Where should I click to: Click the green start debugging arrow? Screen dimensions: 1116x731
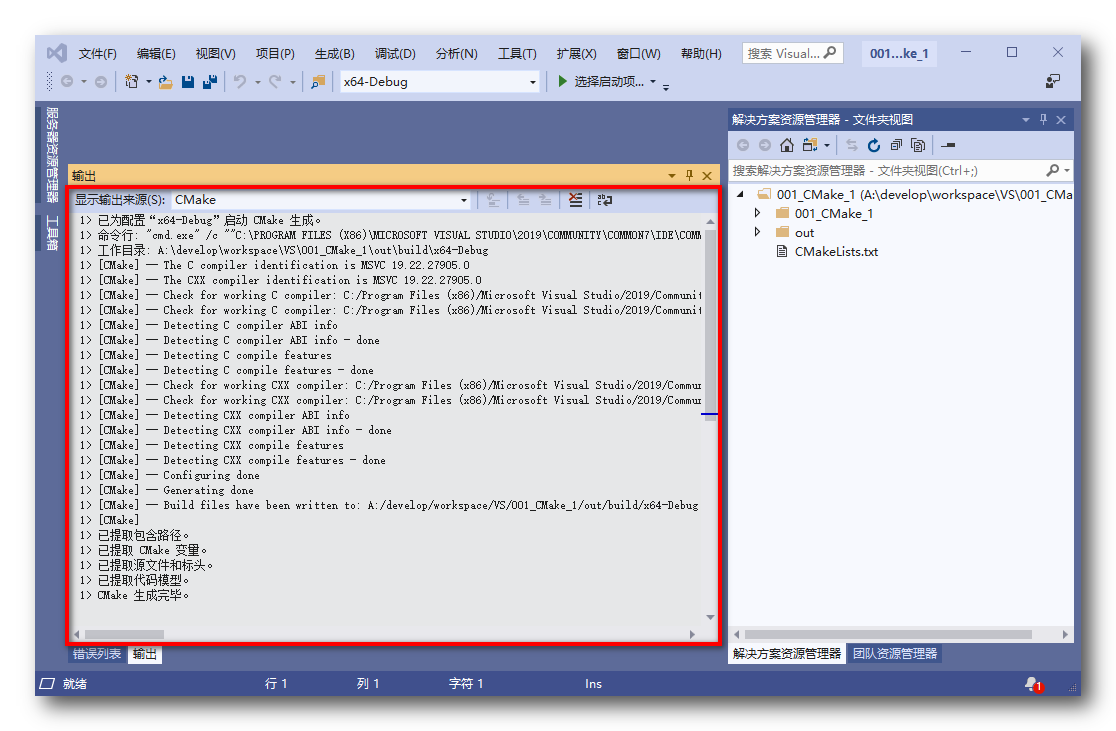click(562, 81)
